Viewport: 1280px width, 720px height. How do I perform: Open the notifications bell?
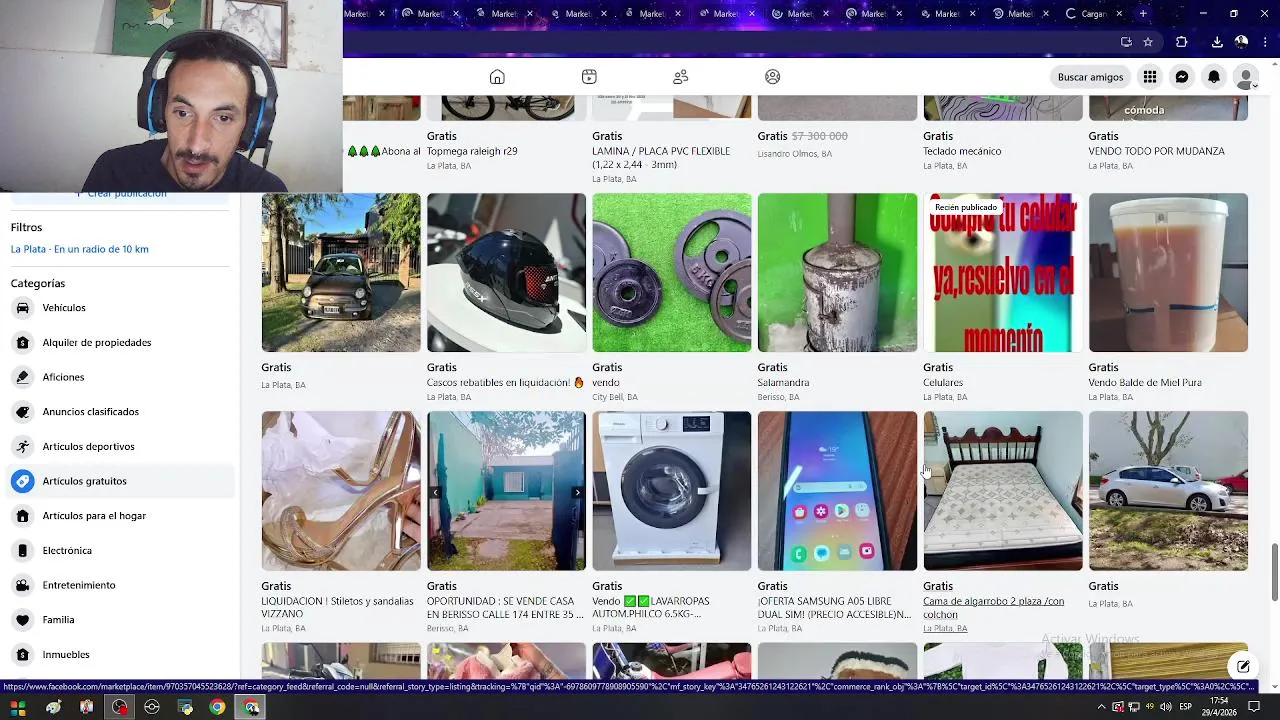click(1214, 77)
